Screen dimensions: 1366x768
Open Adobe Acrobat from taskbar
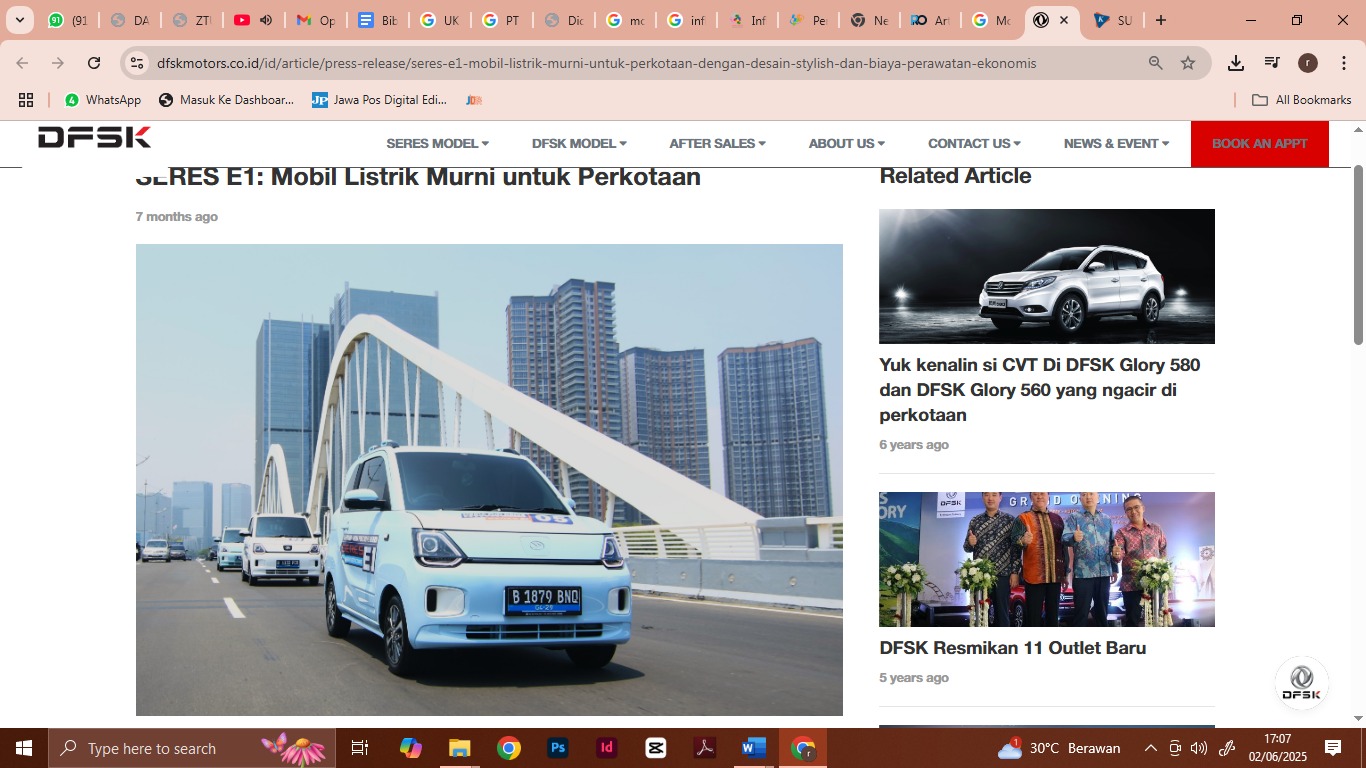point(705,748)
